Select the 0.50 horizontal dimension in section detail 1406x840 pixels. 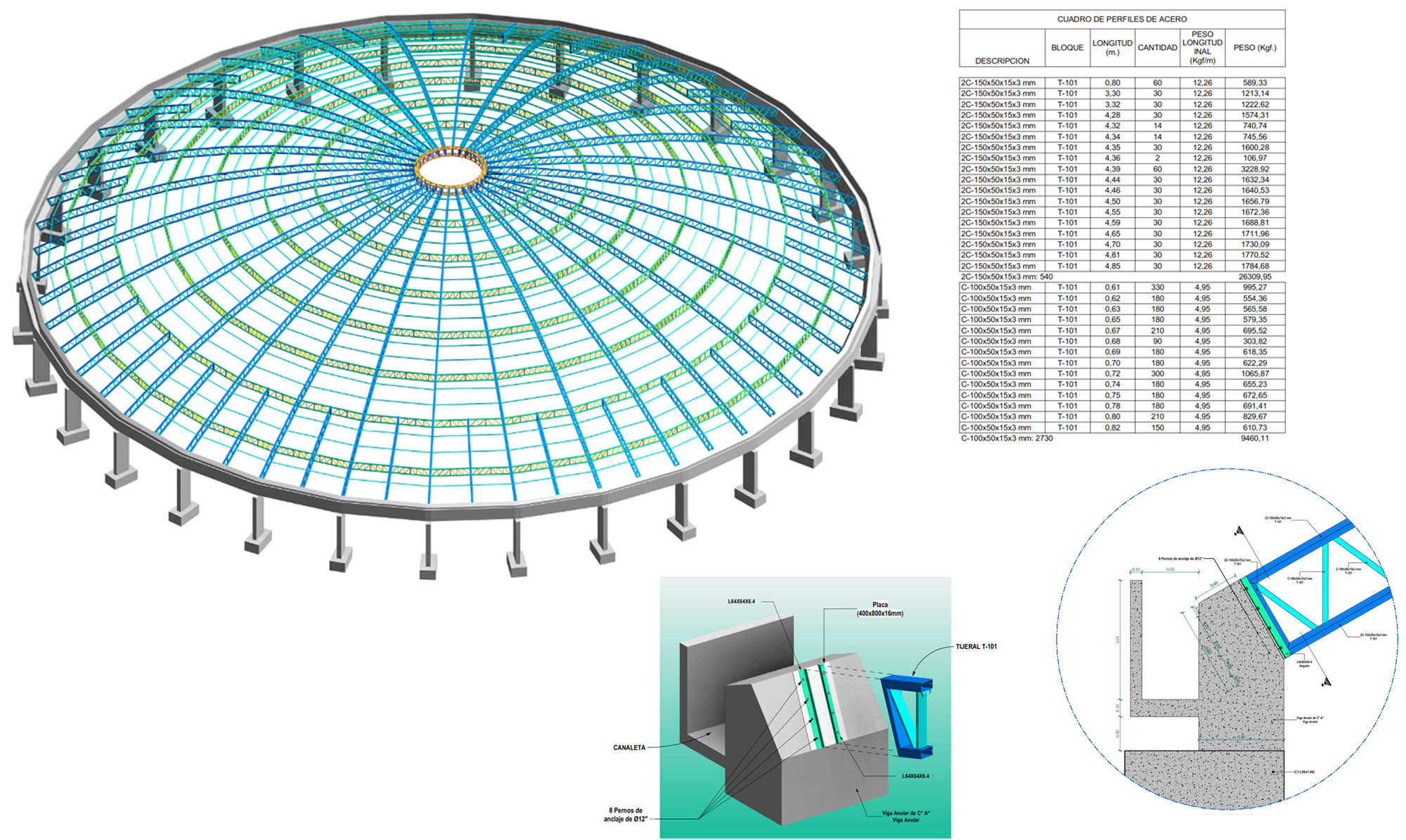1170,569
